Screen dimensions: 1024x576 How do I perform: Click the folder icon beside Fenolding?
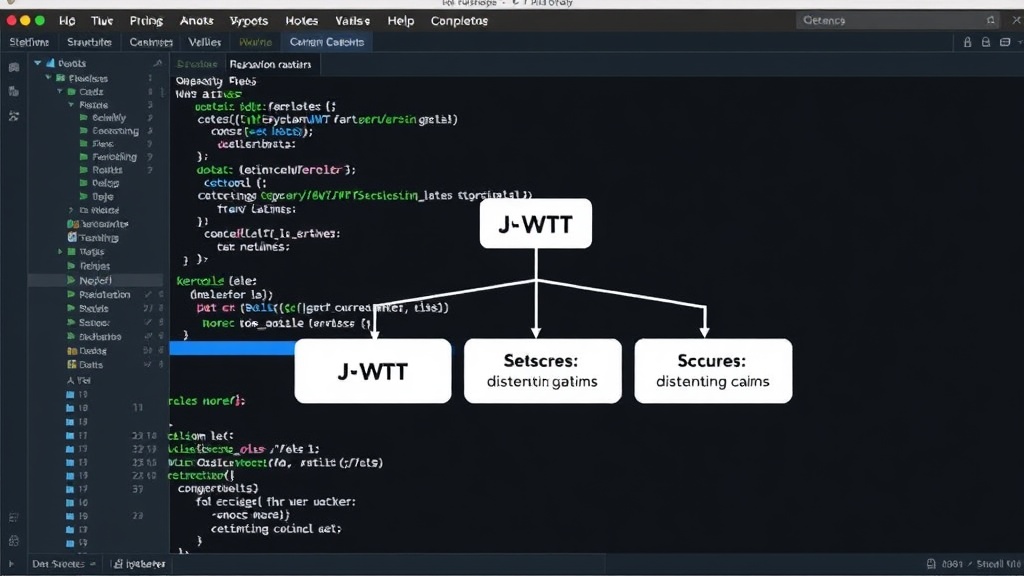(84, 157)
